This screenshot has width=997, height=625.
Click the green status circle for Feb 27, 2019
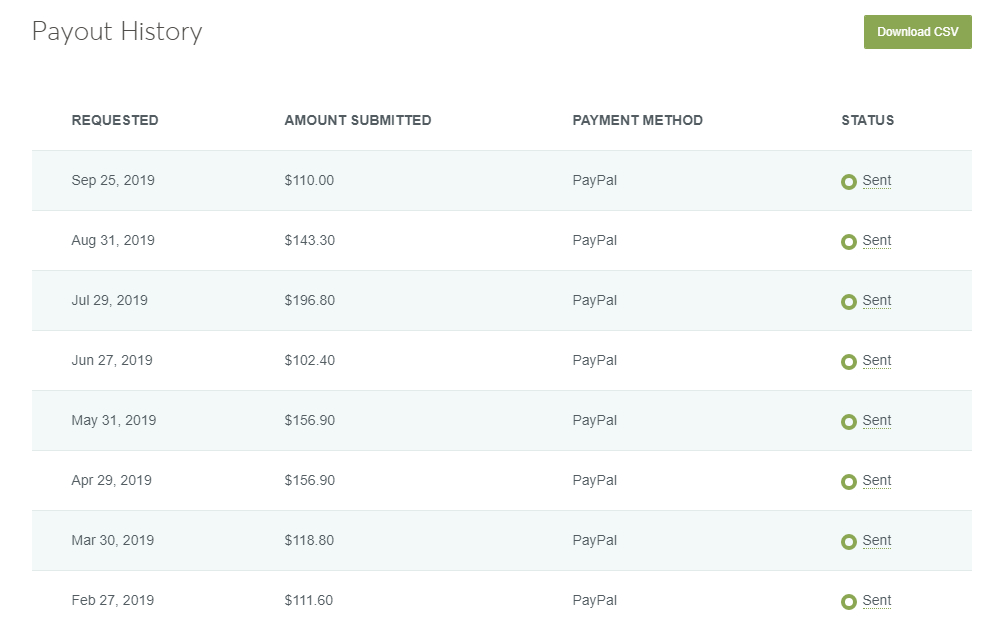click(848, 602)
